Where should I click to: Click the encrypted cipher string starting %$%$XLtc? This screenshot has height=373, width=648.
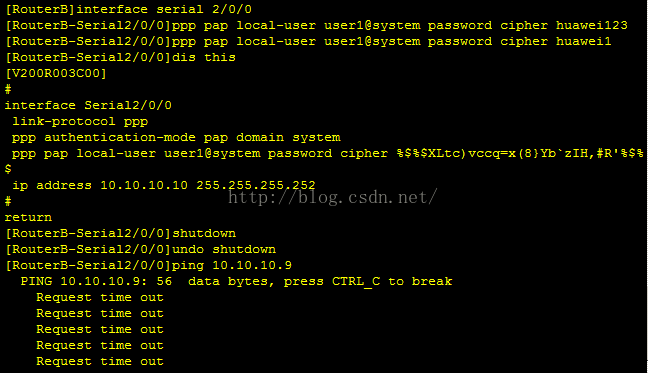(x=520, y=154)
